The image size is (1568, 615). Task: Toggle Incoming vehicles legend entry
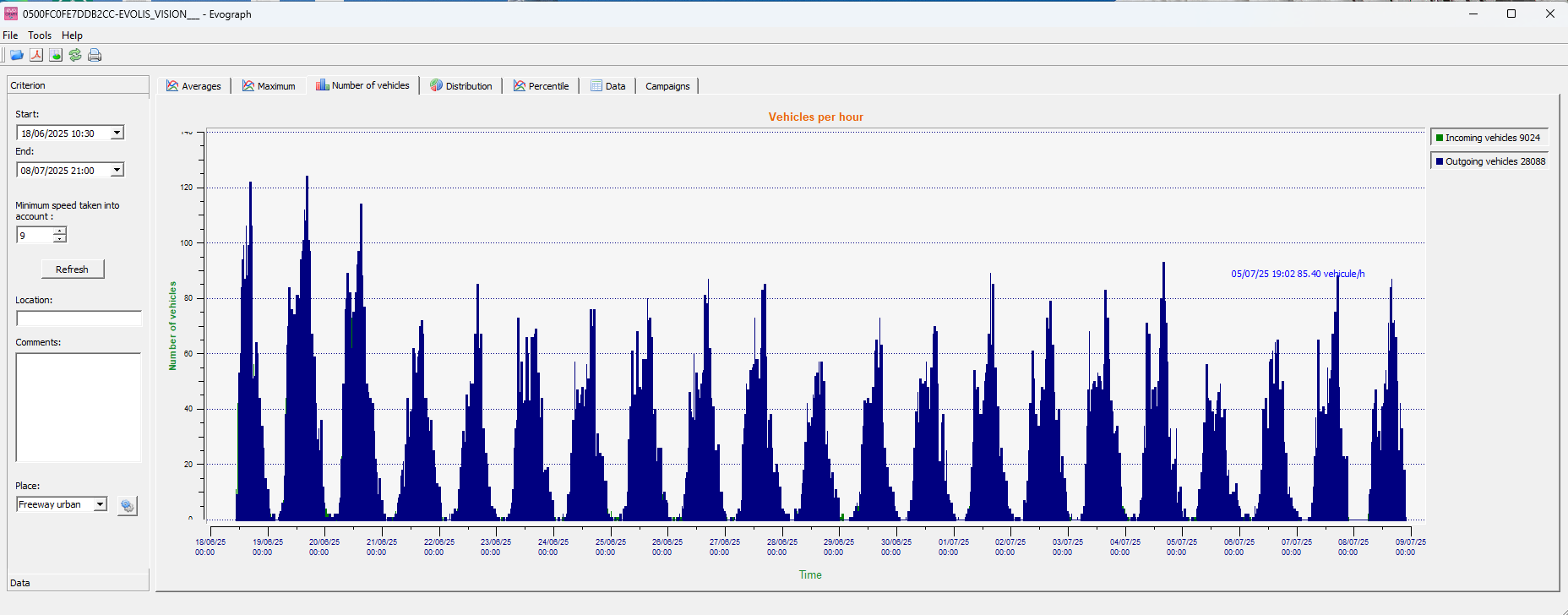(x=1489, y=138)
